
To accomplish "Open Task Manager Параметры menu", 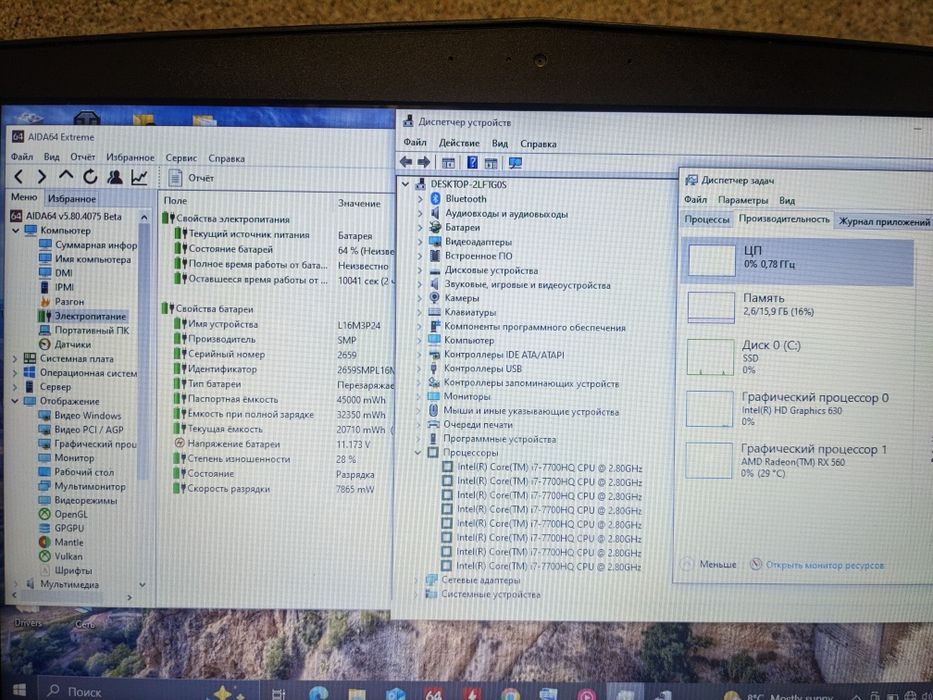I will [743, 200].
